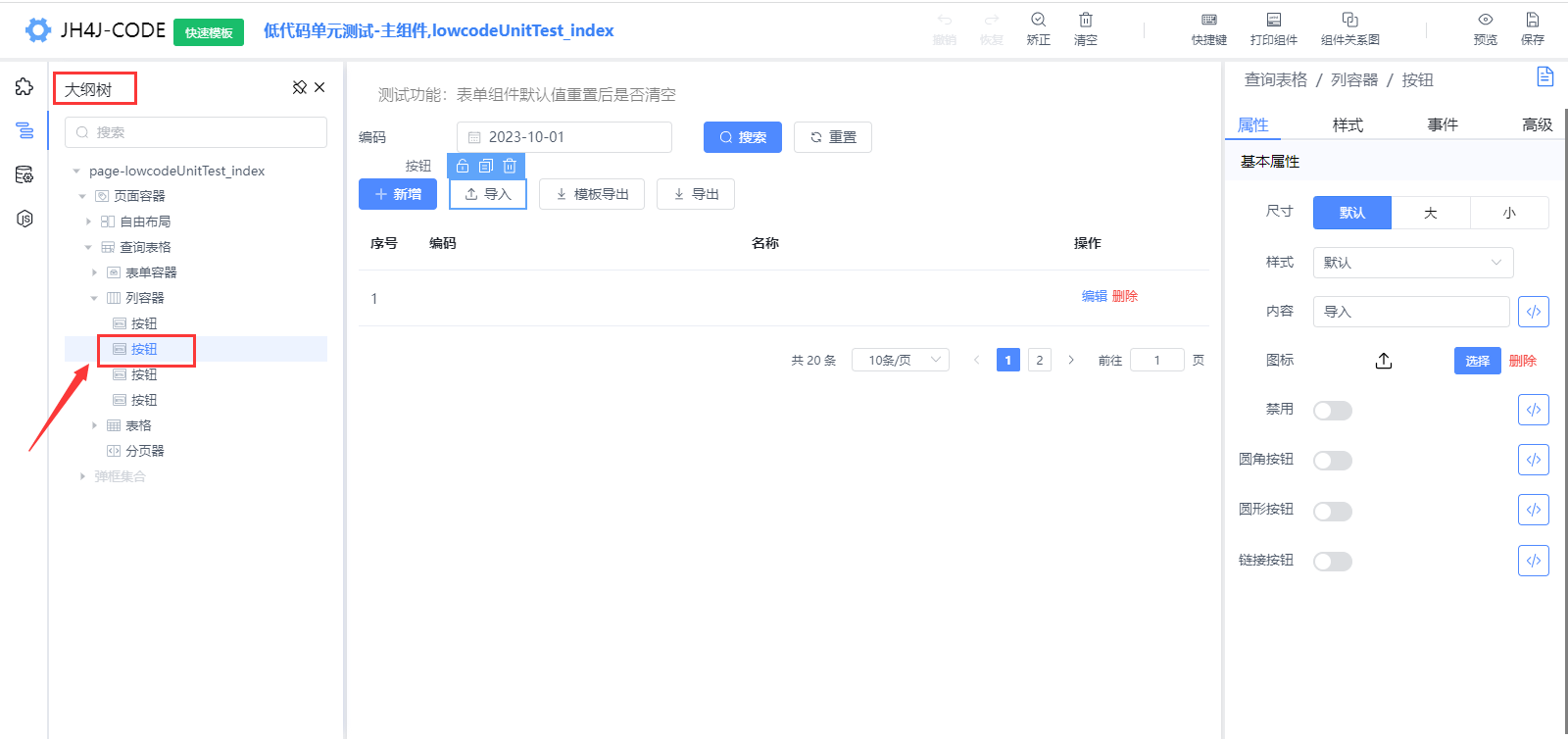
Task: Click the 清空 trash icon in top toolbar
Action: [1086, 20]
